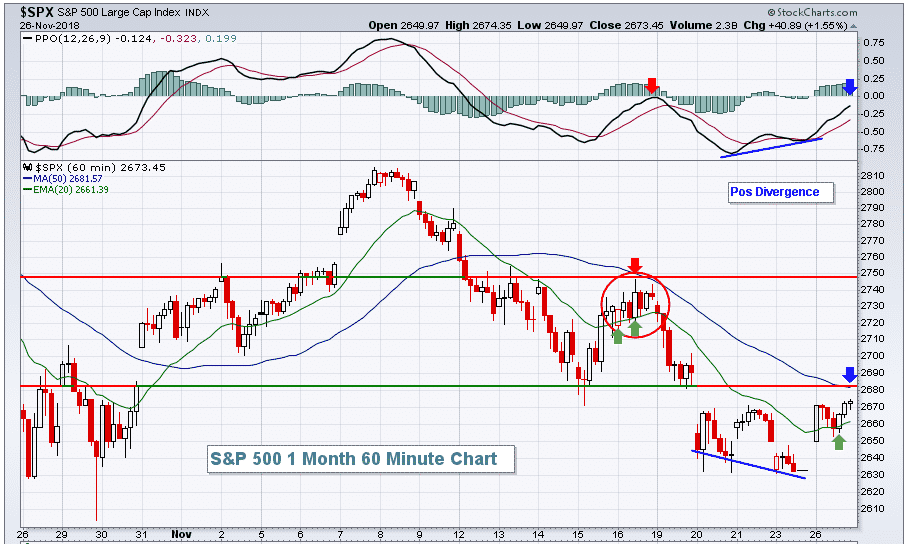Click the PPO histogram value 0.199
This screenshot has width=913, height=544.
[221, 38]
